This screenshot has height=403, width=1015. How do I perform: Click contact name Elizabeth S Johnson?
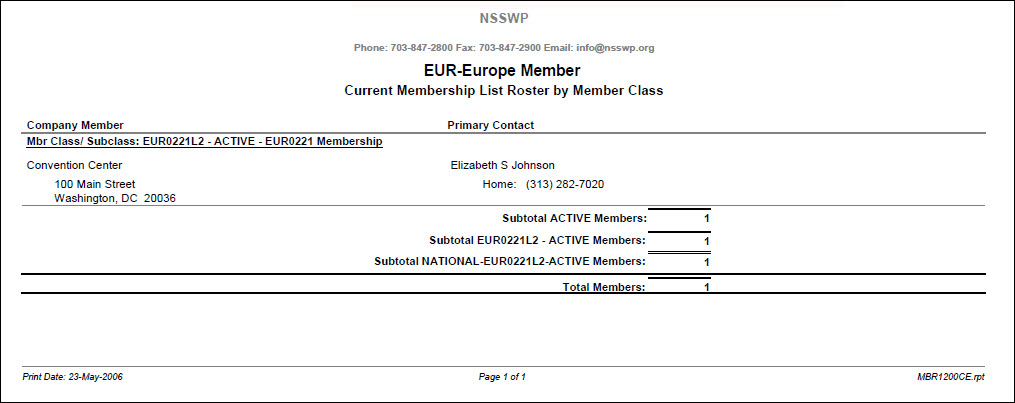point(502,165)
